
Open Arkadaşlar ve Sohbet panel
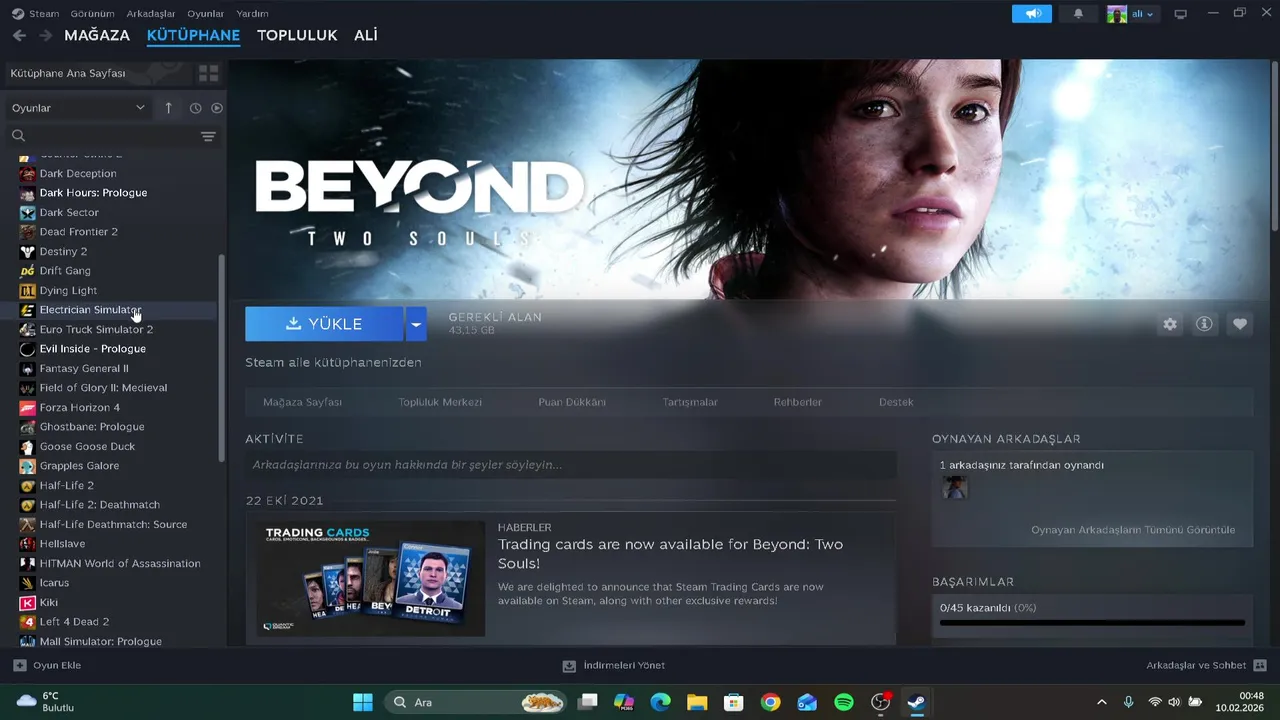[1207, 665]
